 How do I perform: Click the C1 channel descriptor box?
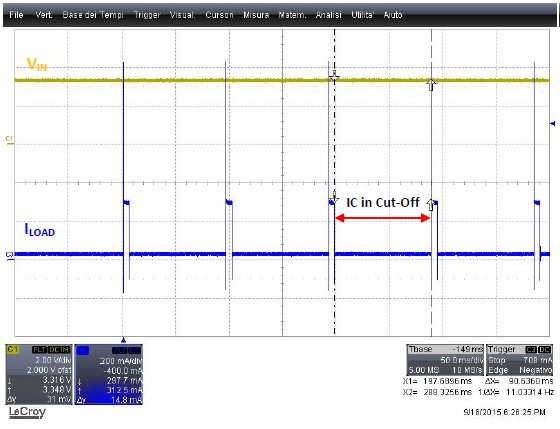[39, 374]
